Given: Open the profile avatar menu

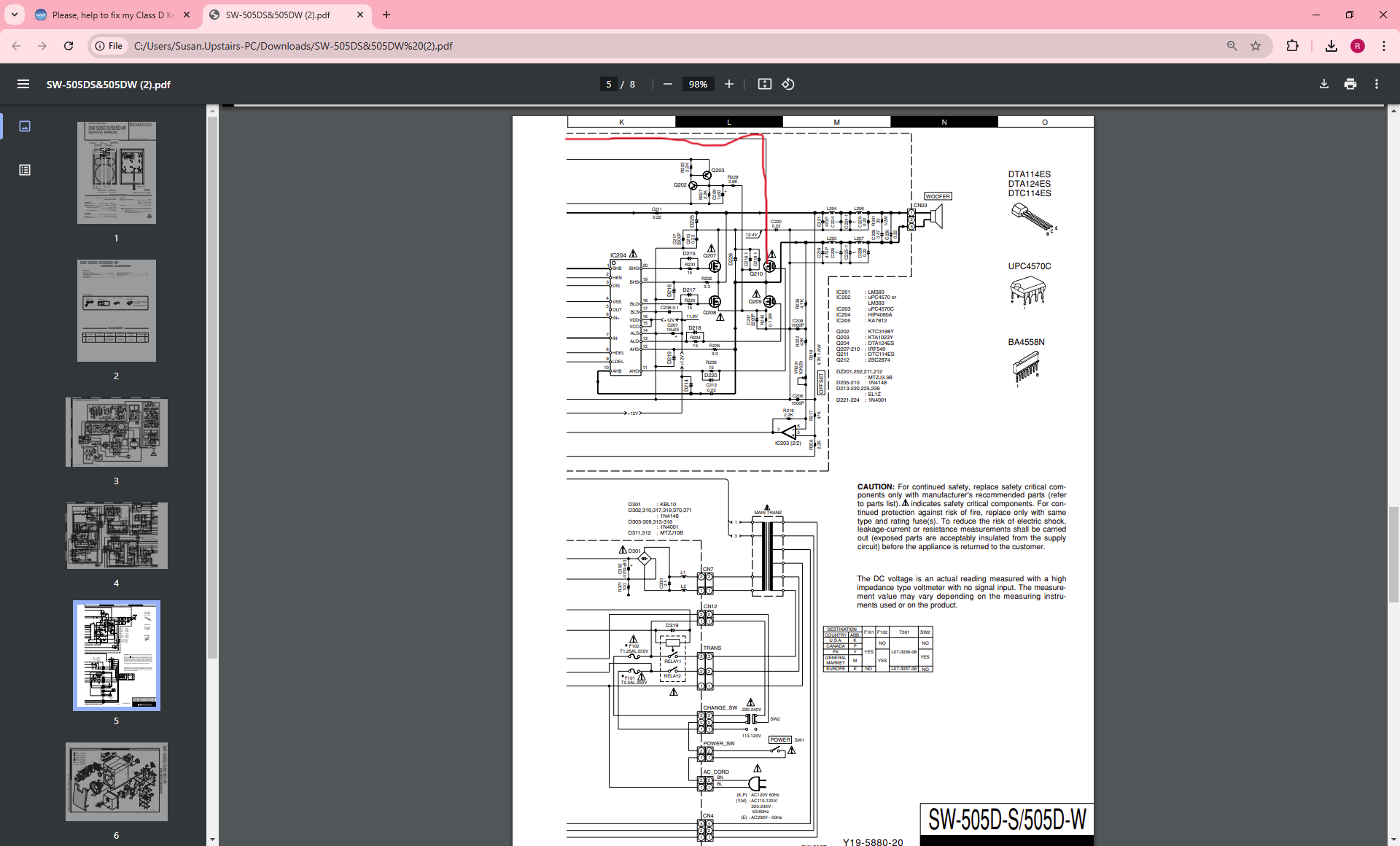Looking at the screenshot, I should pos(1358,46).
